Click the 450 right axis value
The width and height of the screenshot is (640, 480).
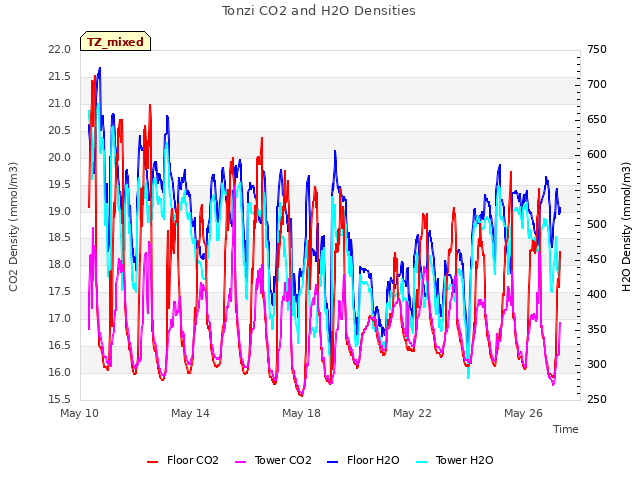click(597, 260)
